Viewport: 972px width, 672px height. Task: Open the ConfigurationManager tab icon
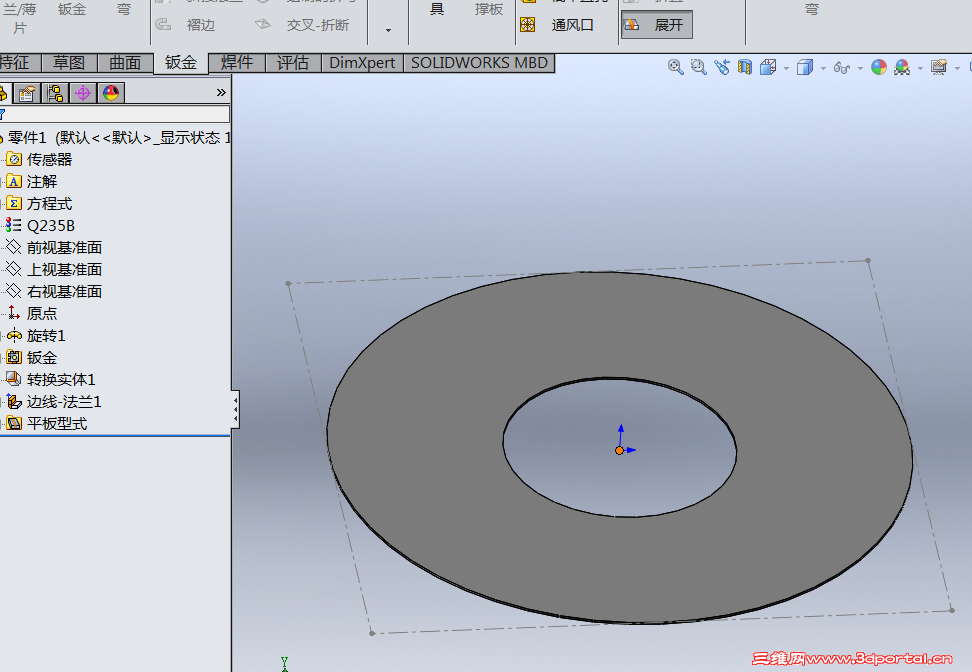55,93
